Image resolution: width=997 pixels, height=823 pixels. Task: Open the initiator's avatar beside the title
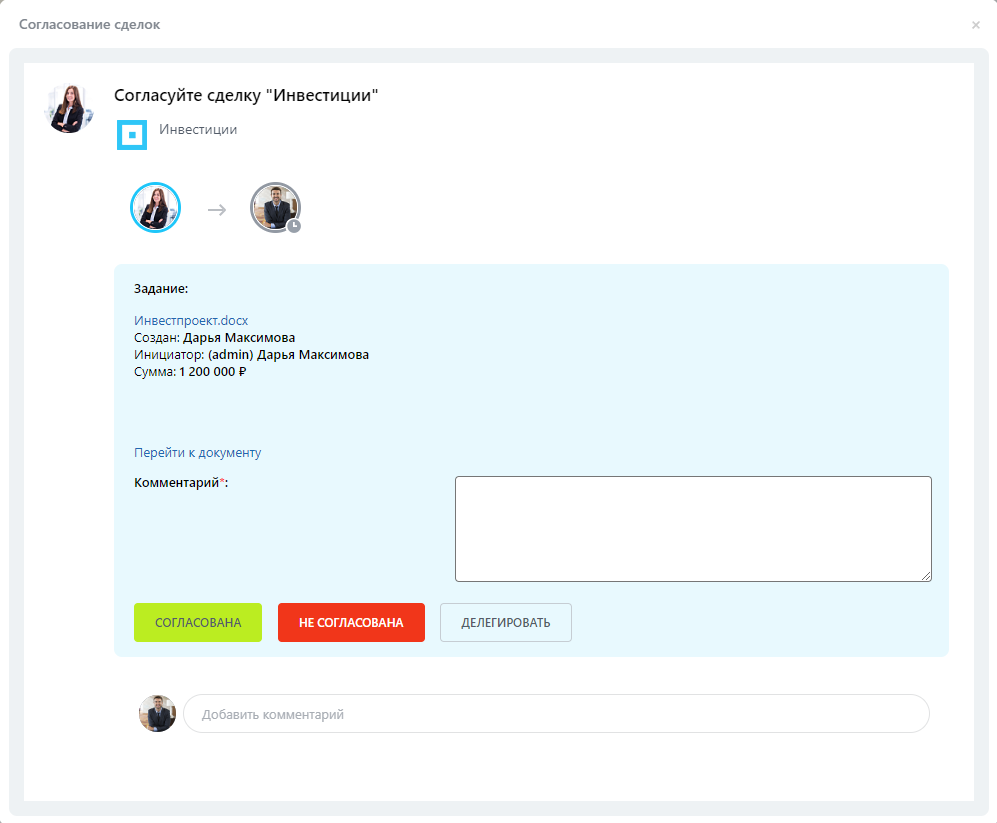pyautogui.click(x=69, y=109)
